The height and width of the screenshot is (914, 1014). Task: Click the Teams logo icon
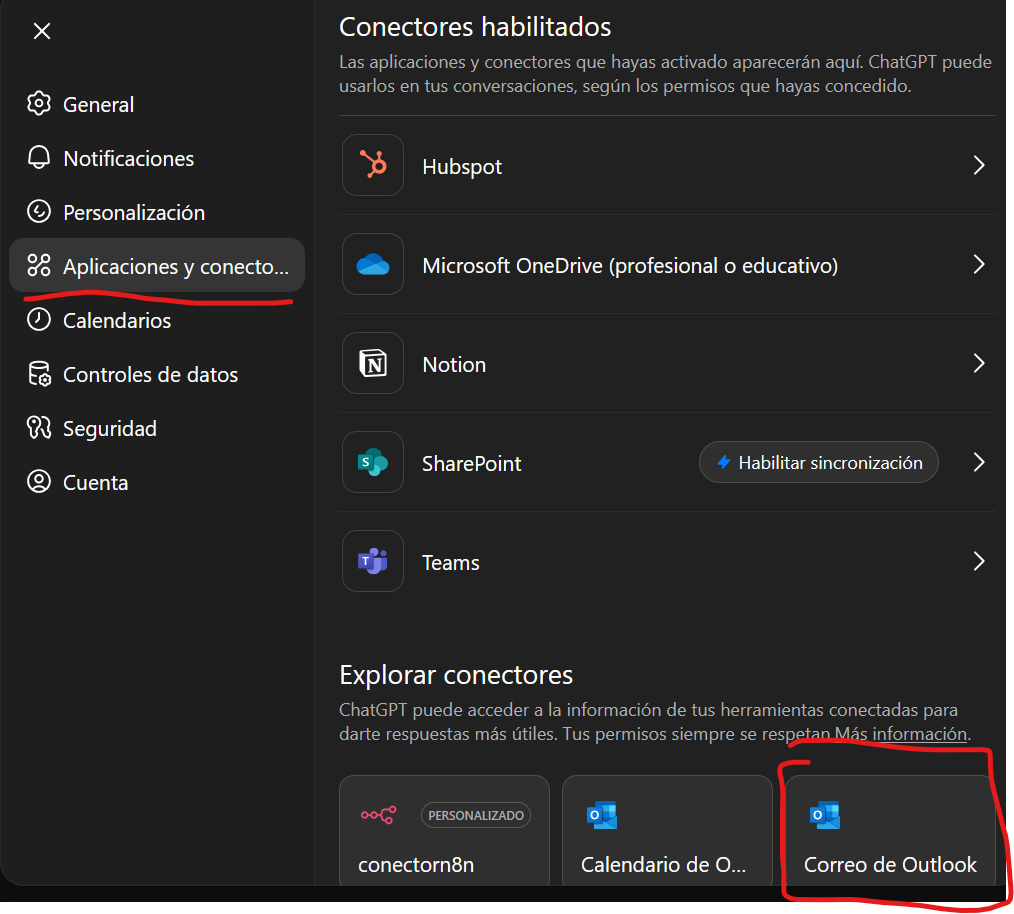(373, 562)
